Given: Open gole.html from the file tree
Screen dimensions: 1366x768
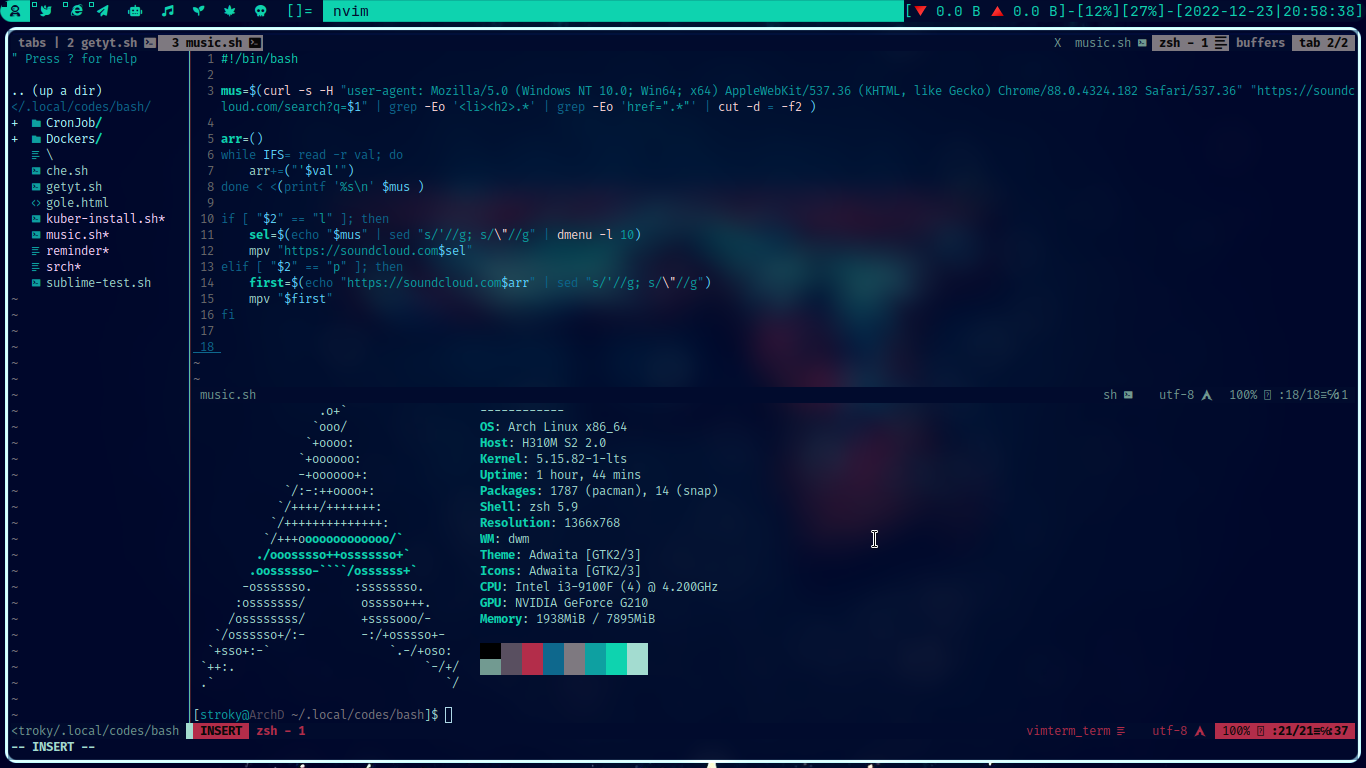Looking at the screenshot, I should [x=76, y=203].
